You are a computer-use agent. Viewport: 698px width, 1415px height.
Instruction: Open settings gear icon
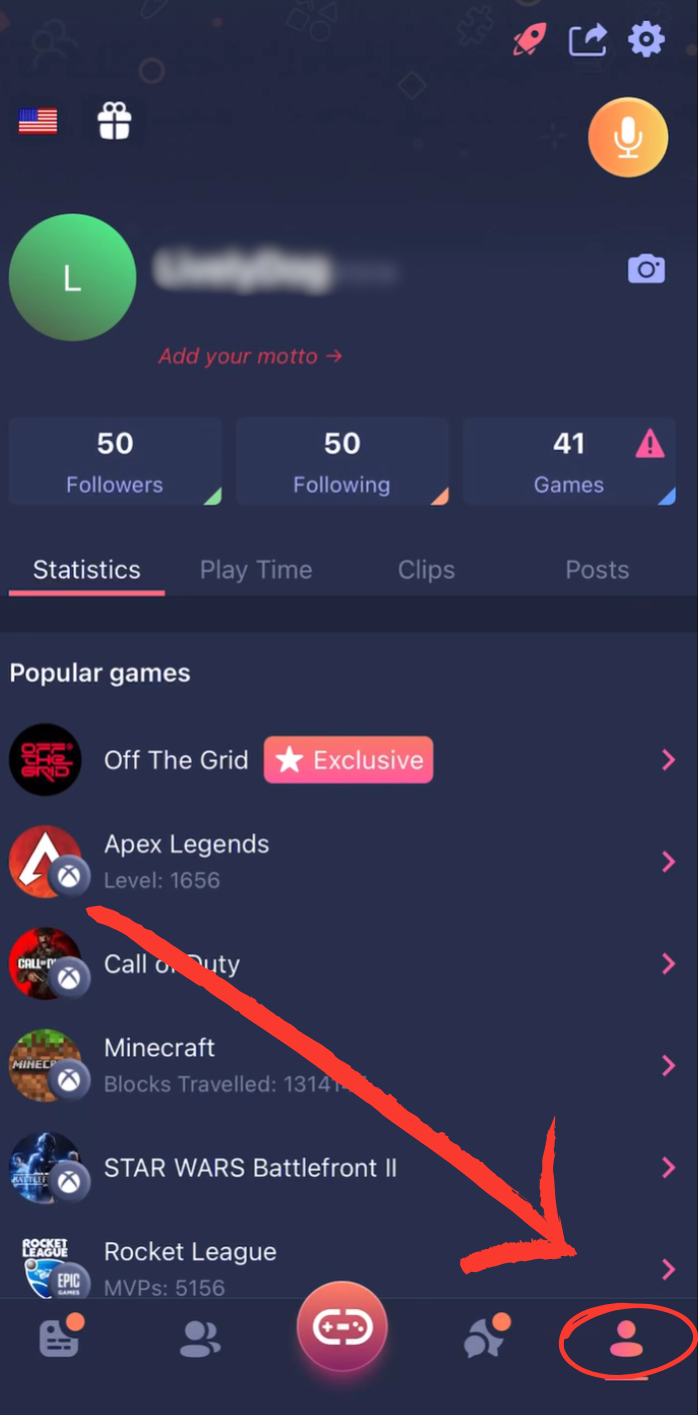pos(646,40)
